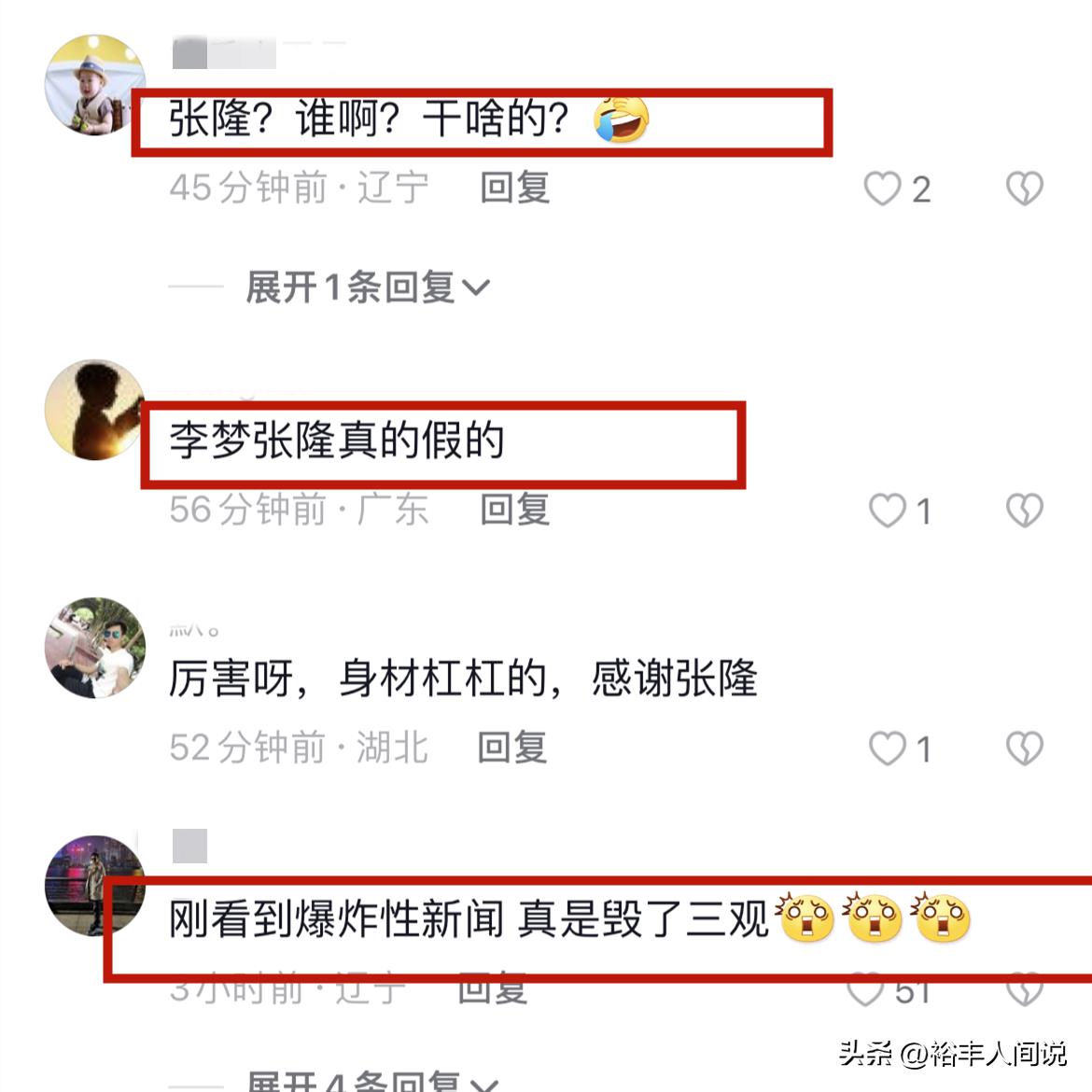
Task: Reply to the 56分钟前 Guangdong comment
Action: (x=514, y=510)
